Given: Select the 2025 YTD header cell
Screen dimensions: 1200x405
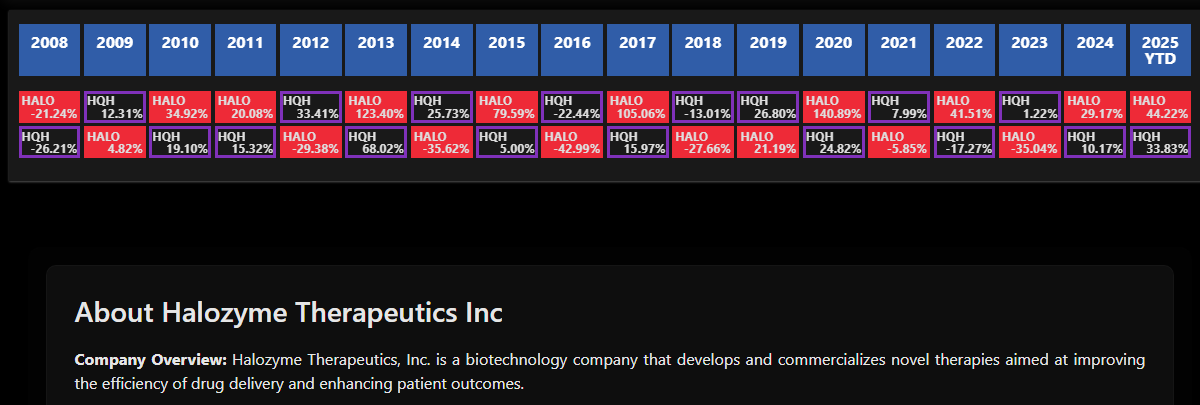Looking at the screenshot, I should (1159, 50).
